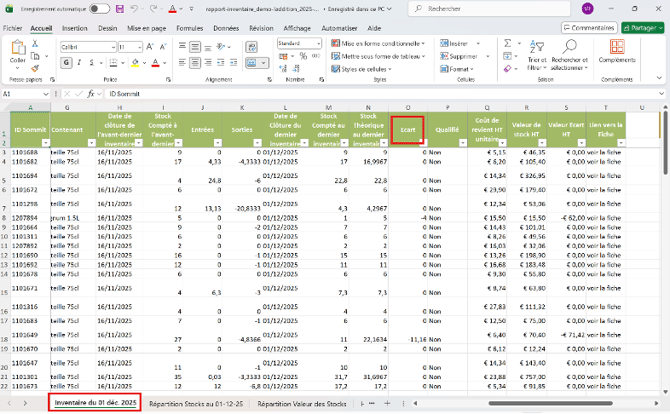Switch to Répartition Stocks au 01-12-25 sheet
This screenshot has height=414, width=670.
tap(196, 402)
